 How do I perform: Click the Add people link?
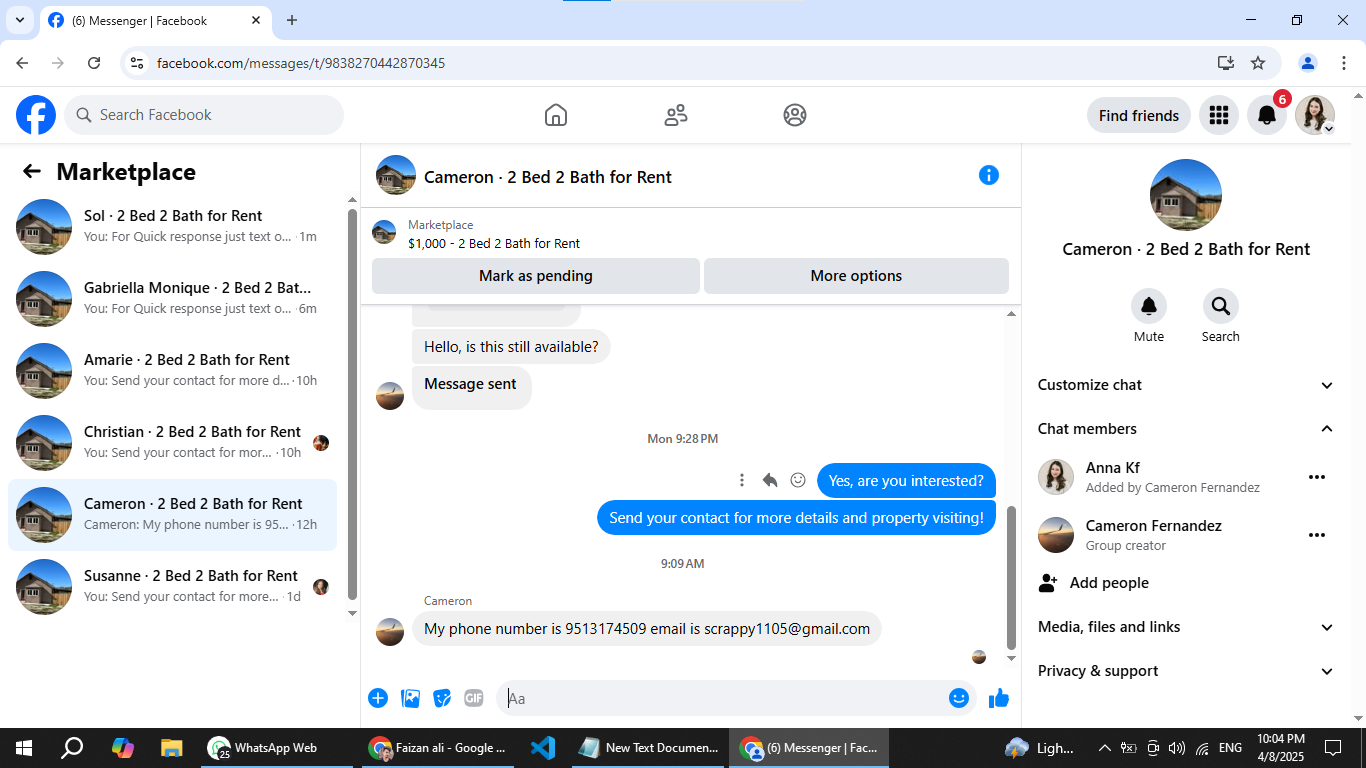(x=1109, y=583)
